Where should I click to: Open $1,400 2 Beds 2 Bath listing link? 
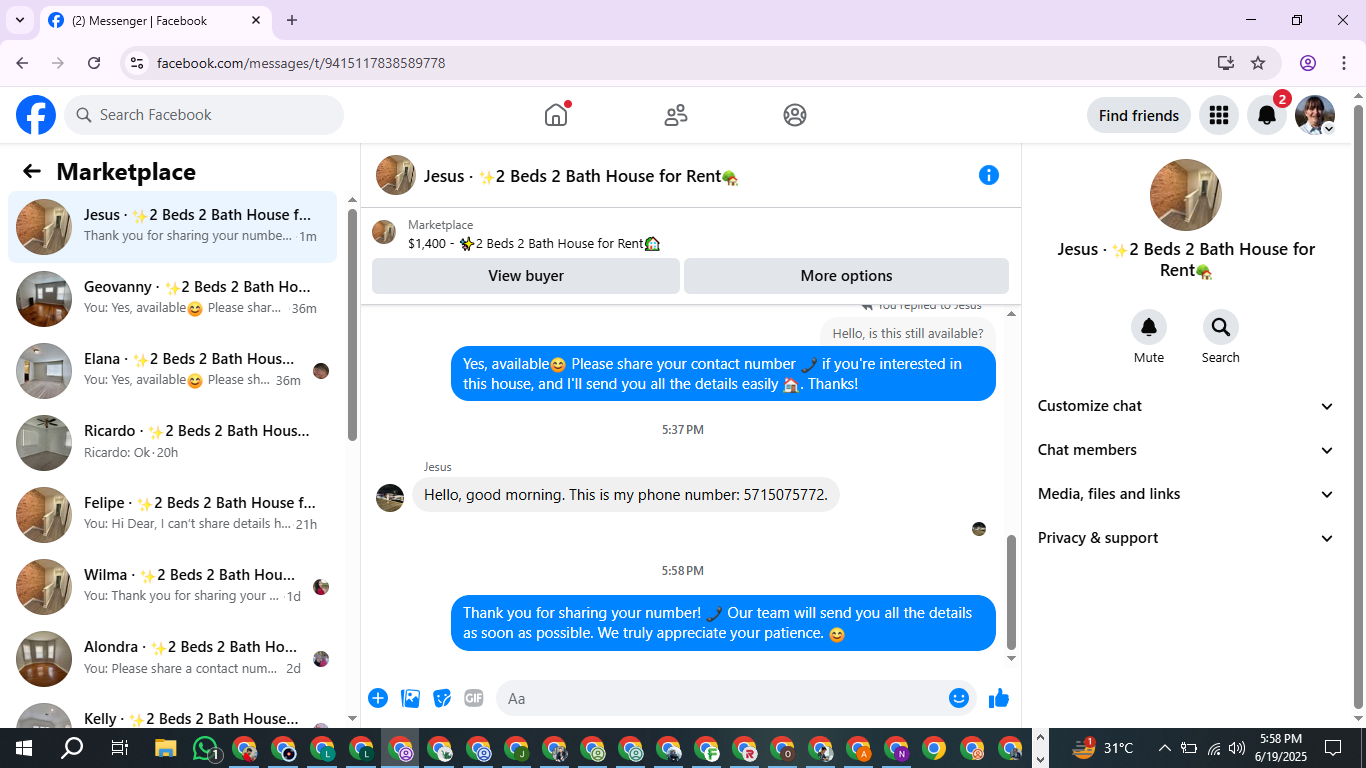(534, 243)
